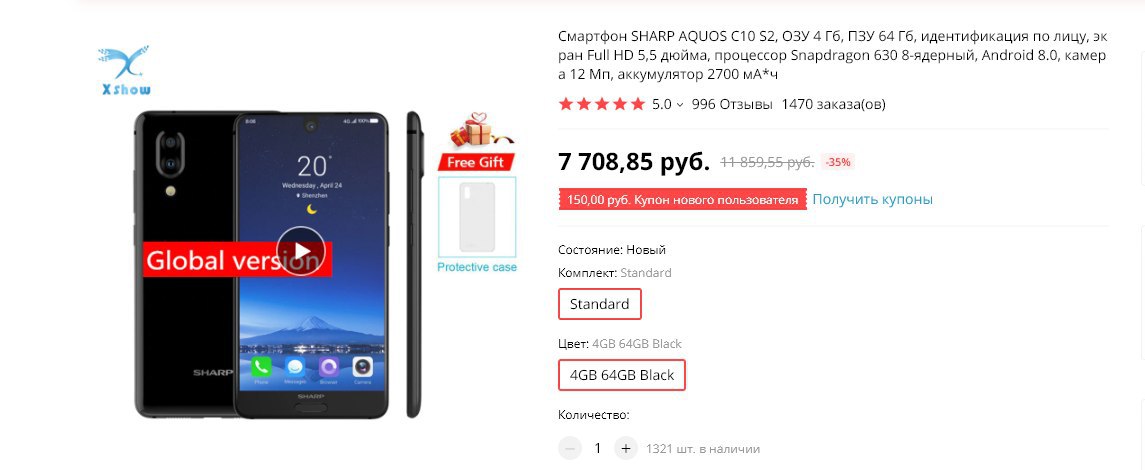Select the 4GB 64GB Black color option
Image resolution: width=1145 pixels, height=470 pixels.
pos(621,375)
